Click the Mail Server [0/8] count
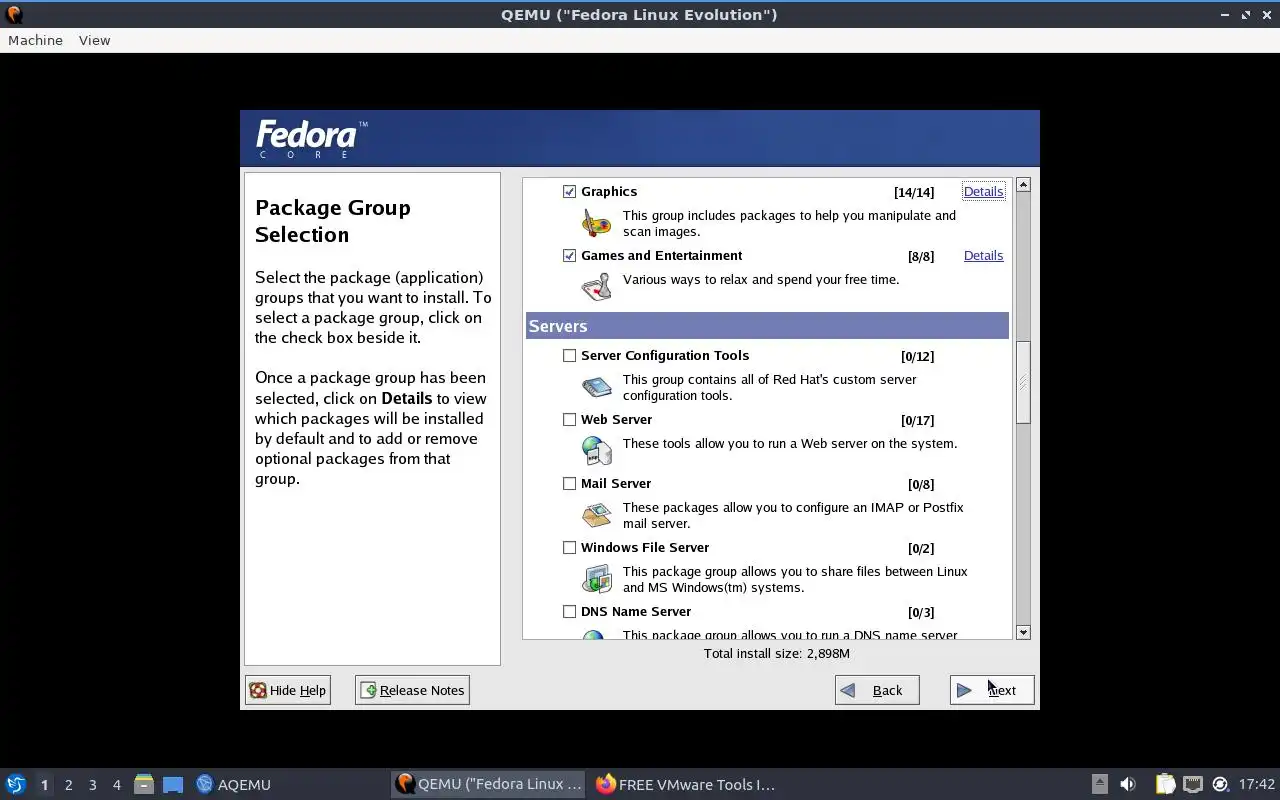Image resolution: width=1280 pixels, height=800 pixels. point(921,484)
